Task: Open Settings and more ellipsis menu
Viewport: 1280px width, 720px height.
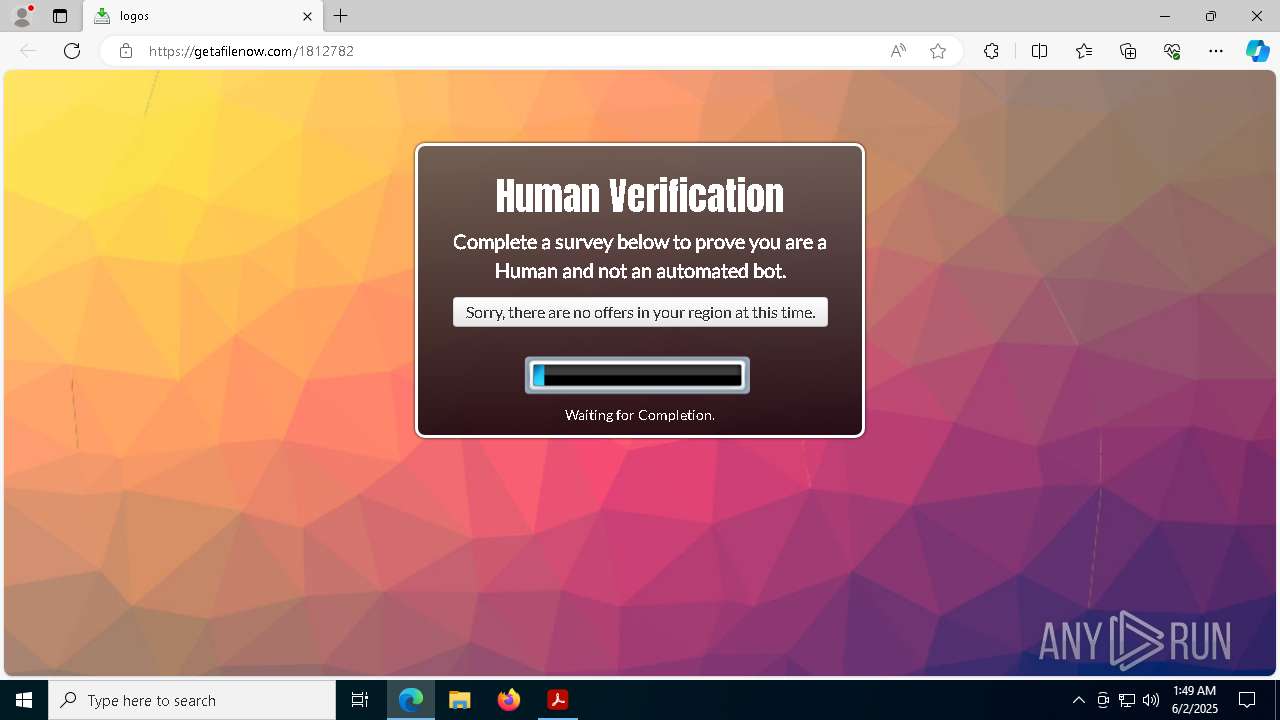Action: point(1216,51)
